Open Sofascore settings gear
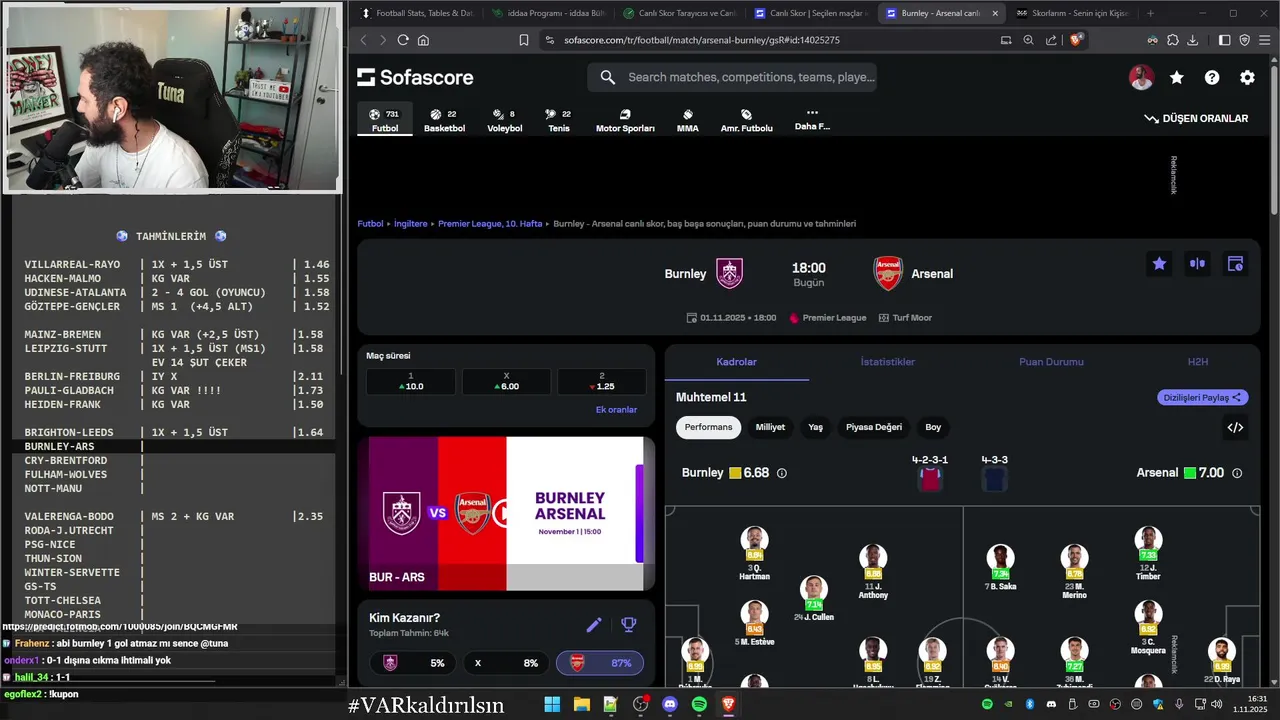Image resolution: width=1280 pixels, height=720 pixels. tap(1247, 77)
